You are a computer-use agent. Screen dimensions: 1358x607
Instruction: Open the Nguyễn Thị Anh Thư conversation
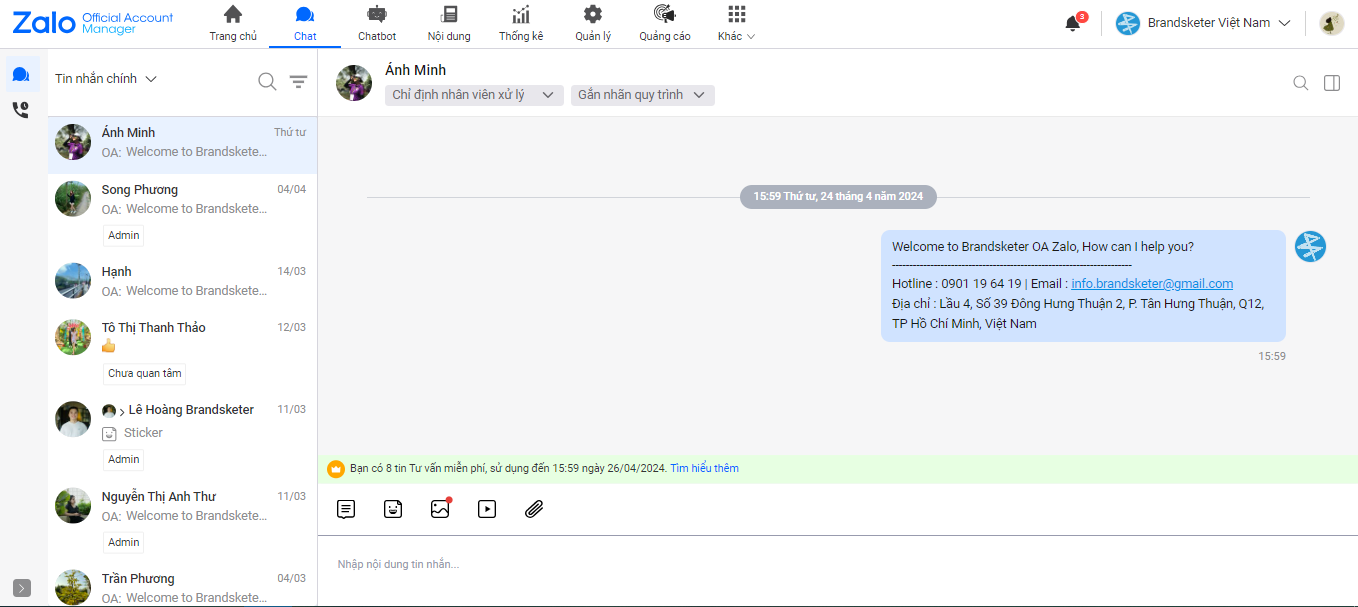[x=183, y=522]
